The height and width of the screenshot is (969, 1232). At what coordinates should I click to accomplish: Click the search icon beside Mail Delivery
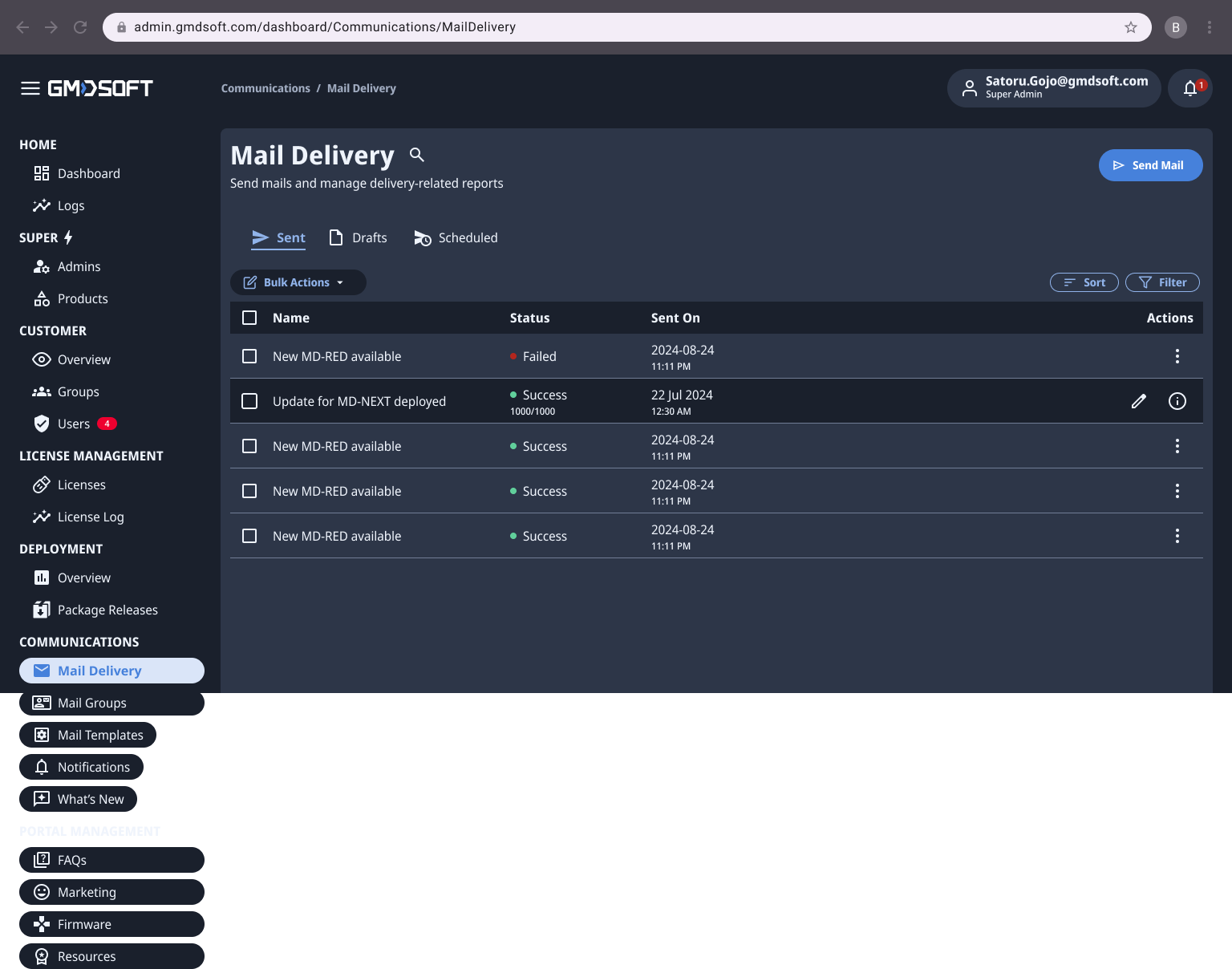pos(417,155)
